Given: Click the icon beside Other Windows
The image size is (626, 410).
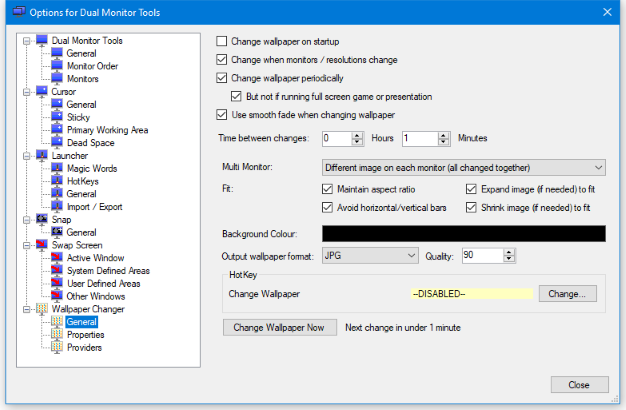Looking at the screenshot, I should pos(57,296).
